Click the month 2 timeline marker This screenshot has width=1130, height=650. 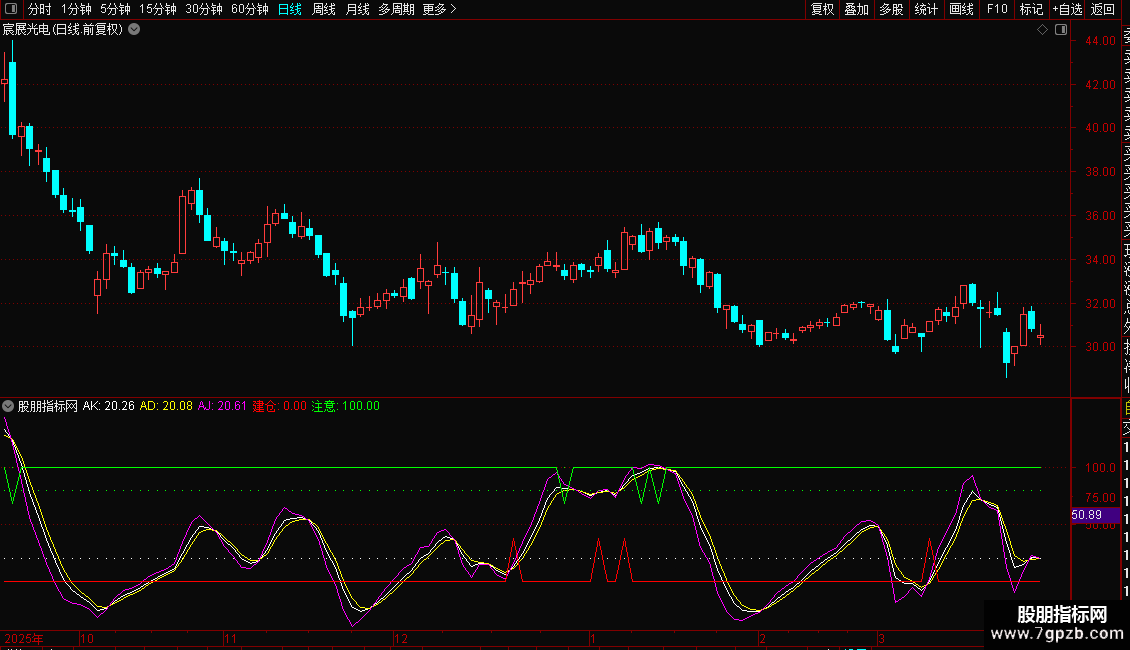762,638
